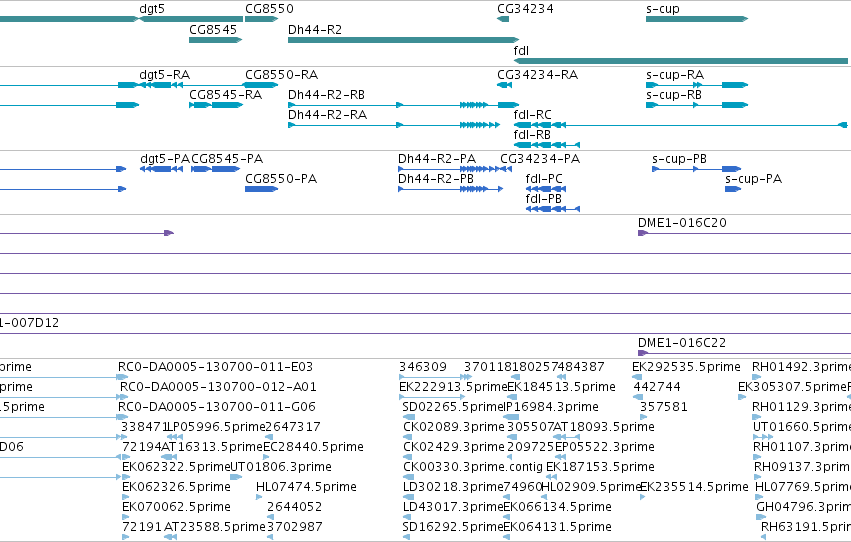
Task: Click the UT01660.5prime EST label
Action: pos(802,426)
